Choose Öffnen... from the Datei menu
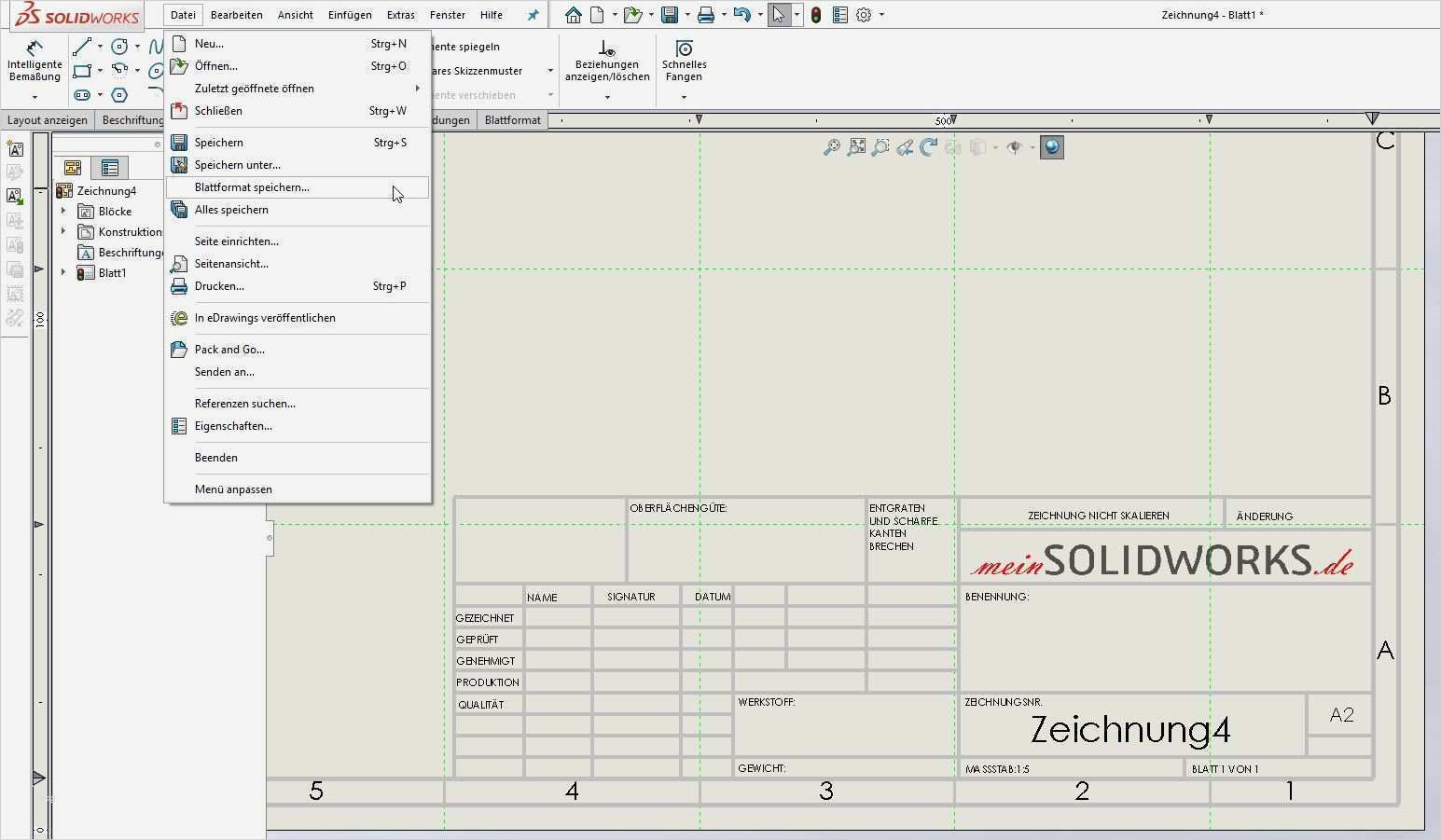 298,66
